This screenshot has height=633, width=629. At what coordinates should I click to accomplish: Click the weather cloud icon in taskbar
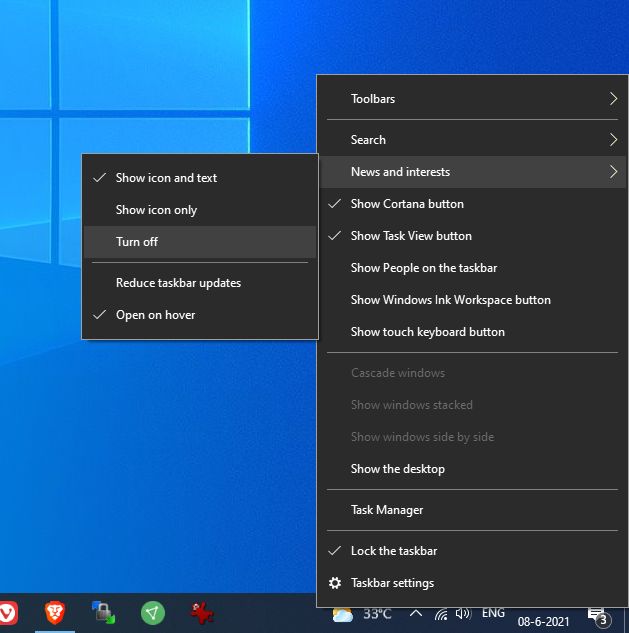[342, 615]
